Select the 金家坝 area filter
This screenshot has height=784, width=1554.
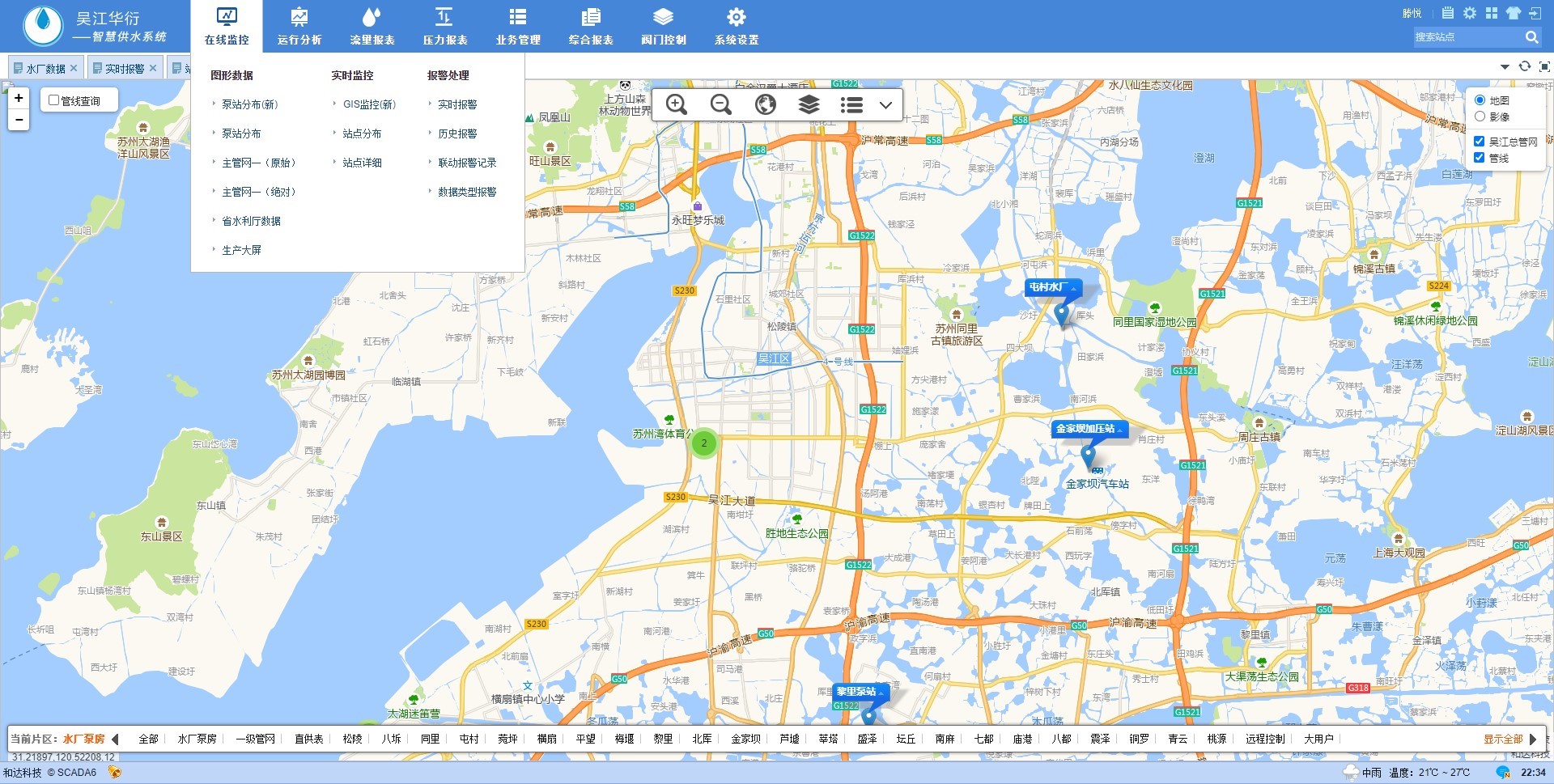click(x=745, y=739)
